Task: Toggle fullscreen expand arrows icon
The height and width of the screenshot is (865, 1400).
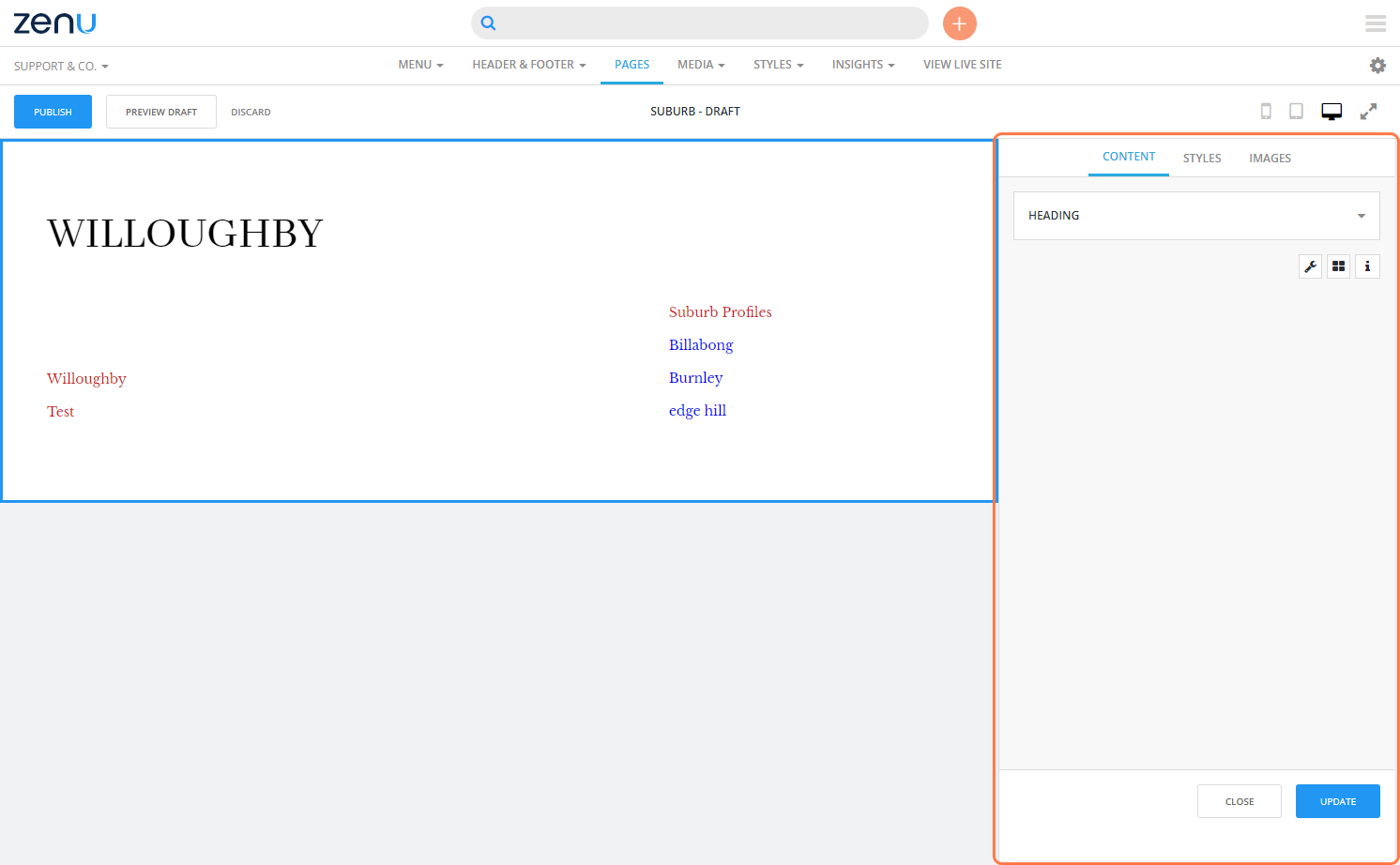Action: 1369,111
